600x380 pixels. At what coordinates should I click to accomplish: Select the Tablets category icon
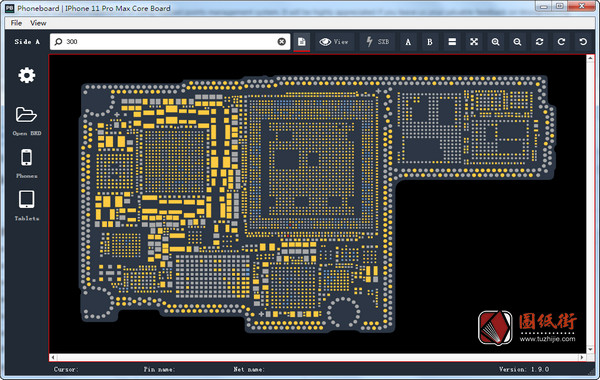[26, 199]
